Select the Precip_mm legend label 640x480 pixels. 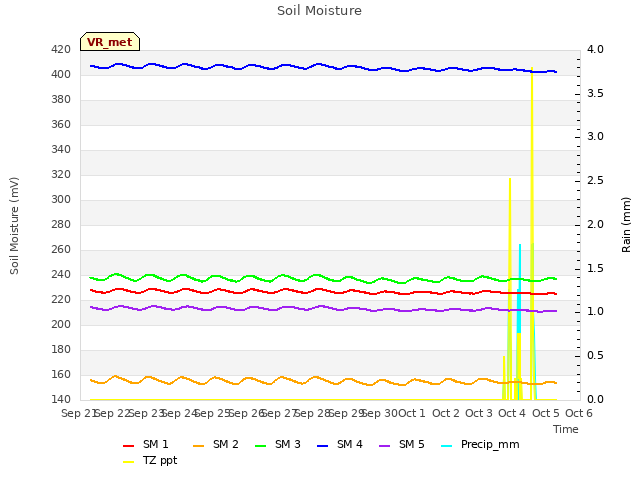coord(490,444)
